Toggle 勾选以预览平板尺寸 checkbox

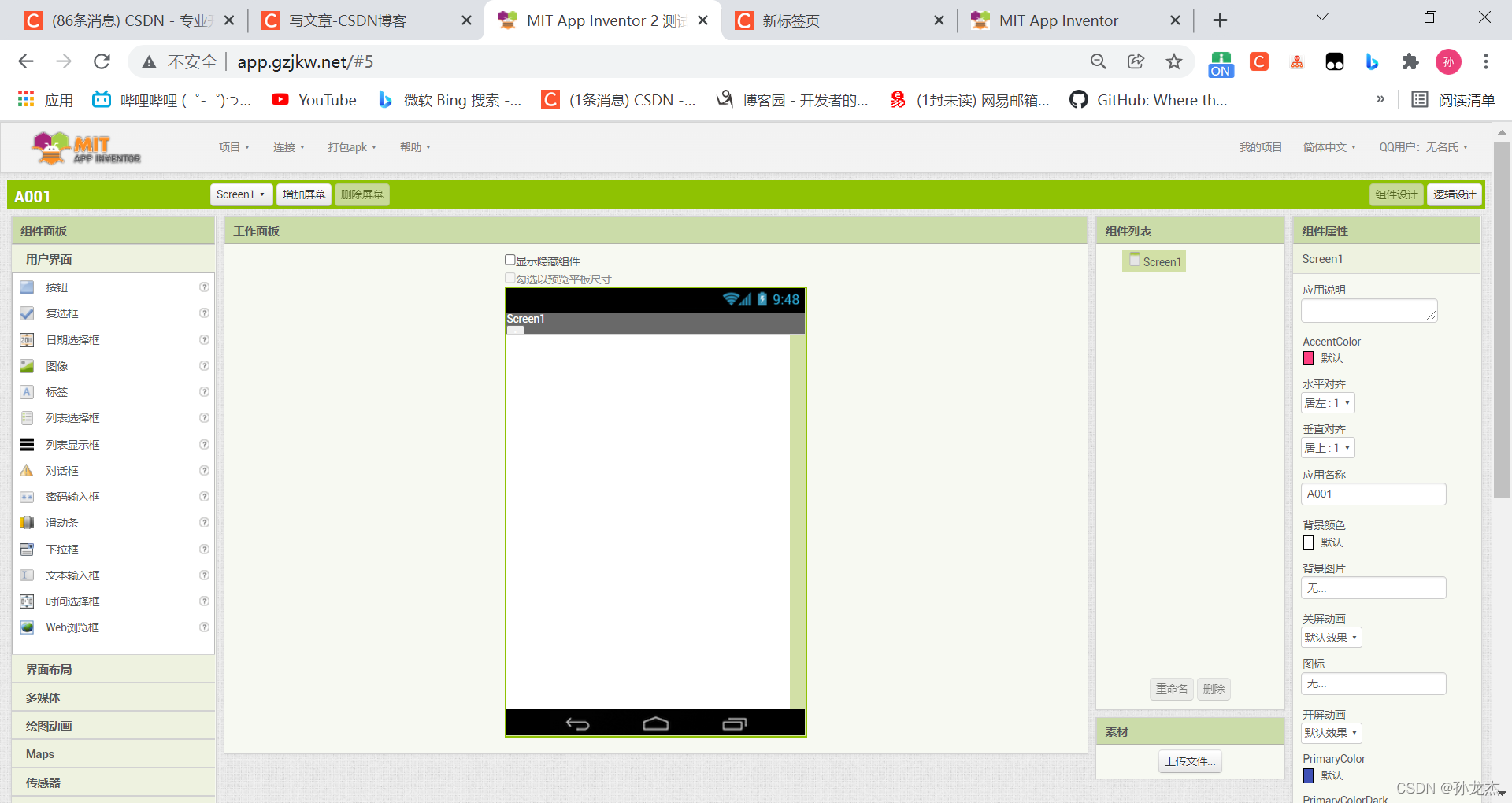tap(510, 278)
